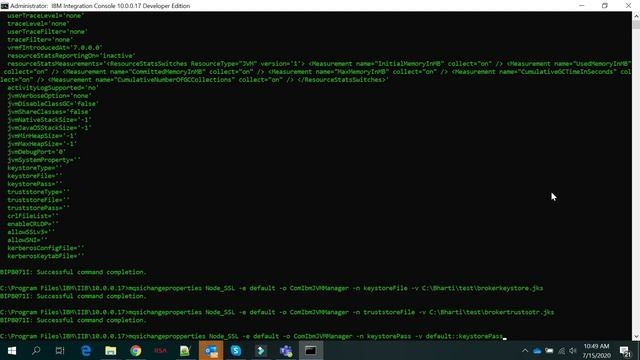Close the IBM Integration Console window
Viewport: 640px width, 360px height.
coord(628,6)
